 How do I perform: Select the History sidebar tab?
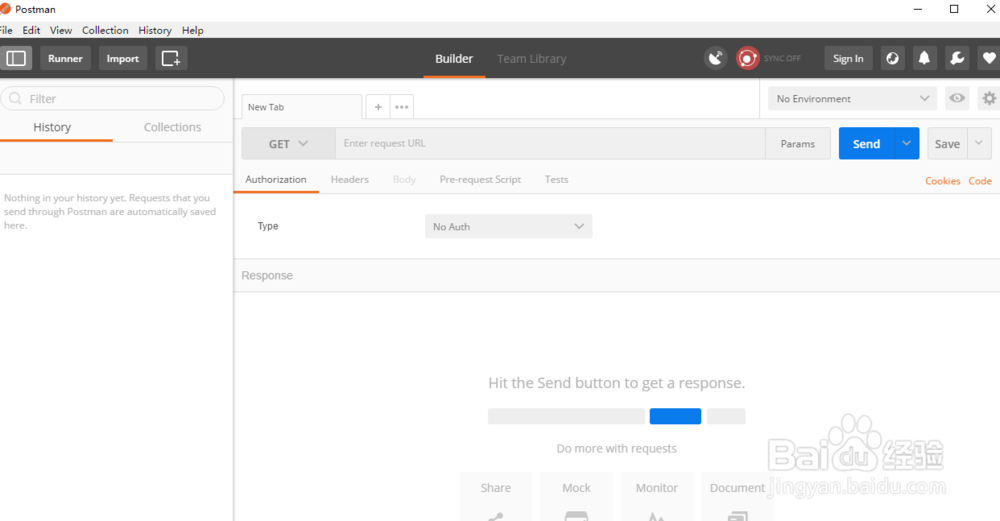(x=52, y=127)
